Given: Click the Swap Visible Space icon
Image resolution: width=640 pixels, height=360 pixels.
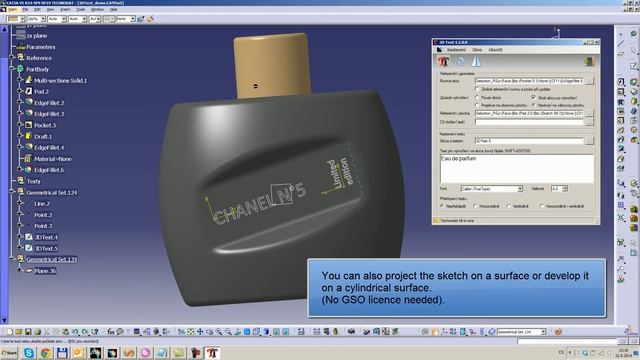Looking at the screenshot, I should [x=286, y=332].
